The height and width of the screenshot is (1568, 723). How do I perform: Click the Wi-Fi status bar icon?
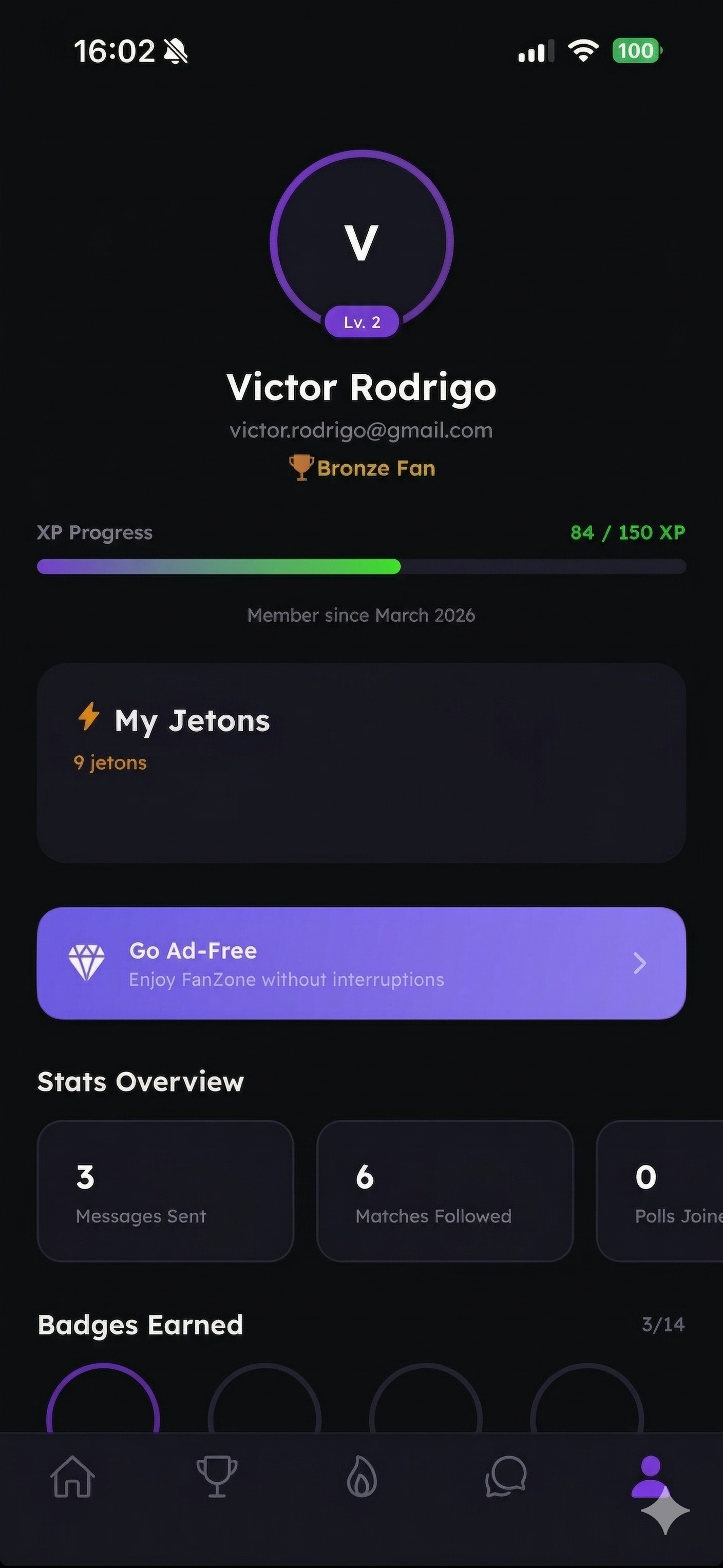[583, 50]
